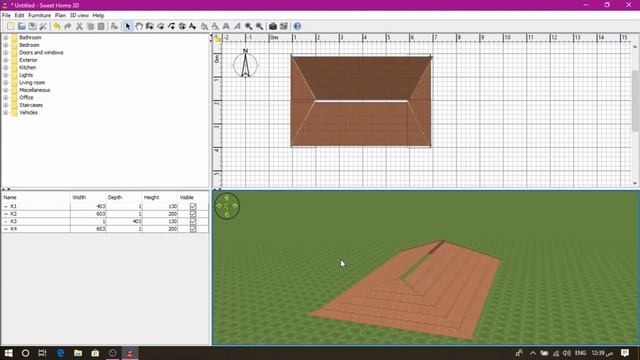Image resolution: width=640 pixels, height=360 pixels.
Task: Sort furniture list by Depth column
Action: [x=124, y=197]
